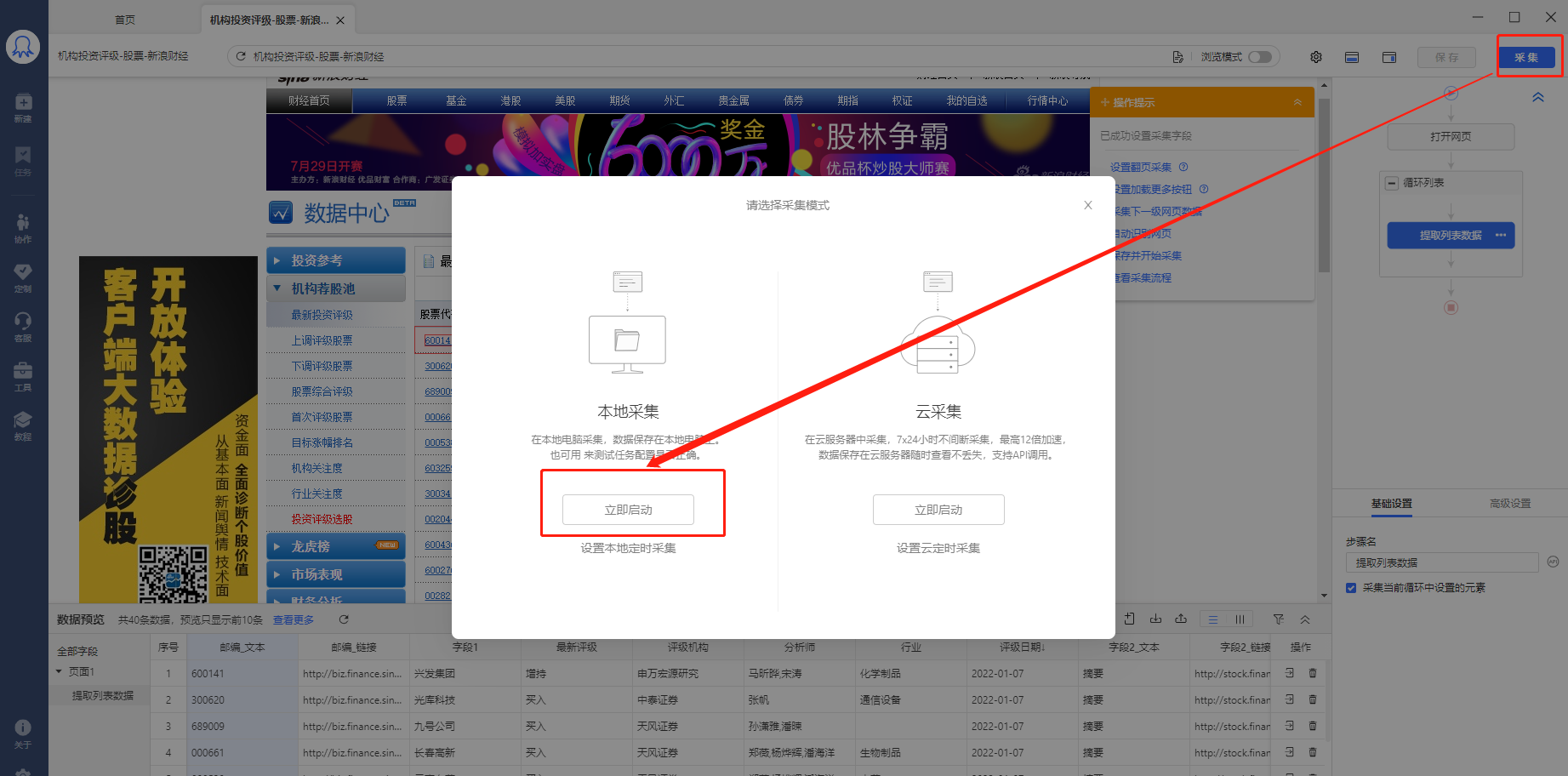Start cloud collection with its 立即启动 button
Image resolution: width=1568 pixels, height=776 pixels.
pos(938,510)
